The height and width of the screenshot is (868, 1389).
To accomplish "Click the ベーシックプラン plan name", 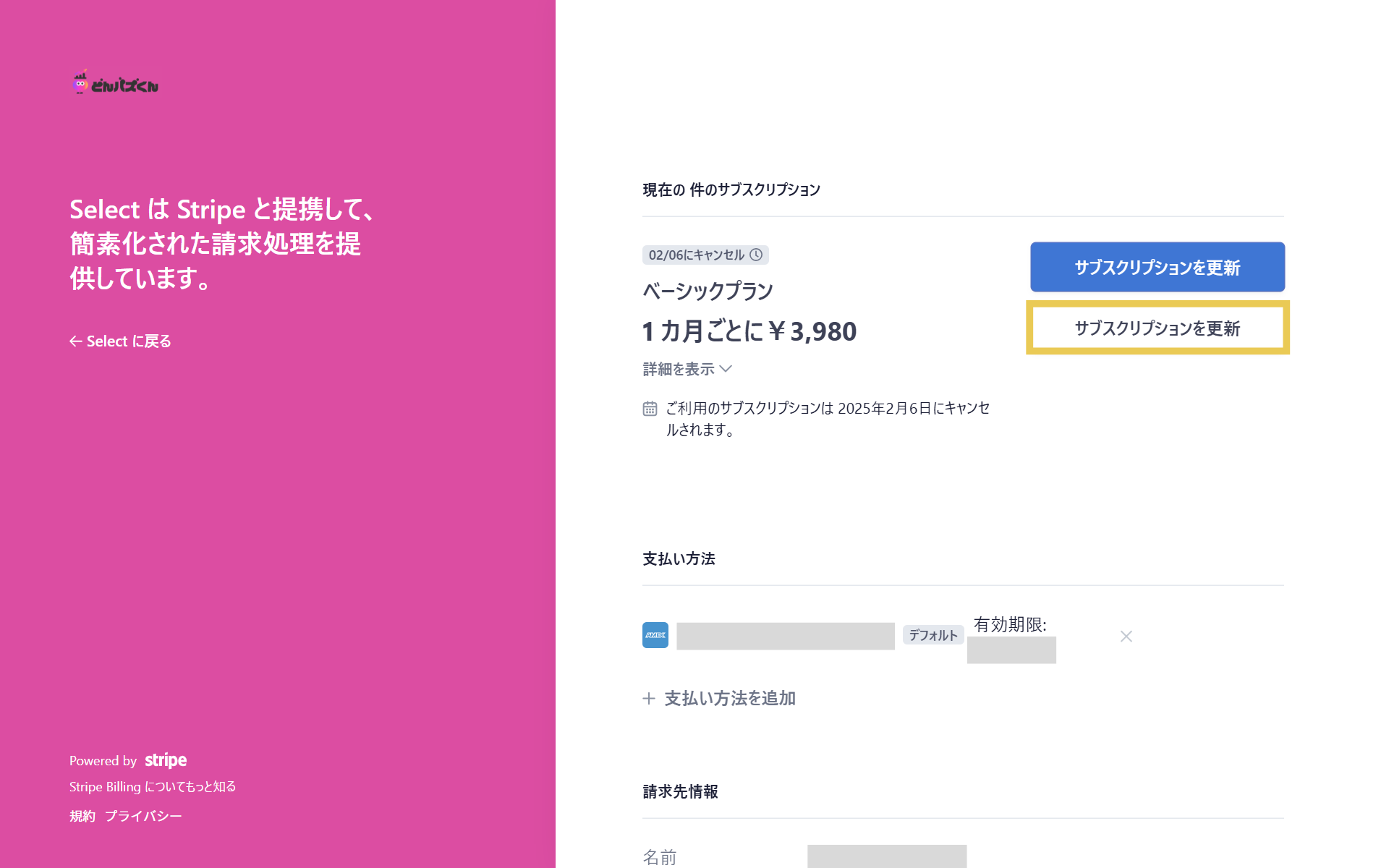I will tap(708, 291).
